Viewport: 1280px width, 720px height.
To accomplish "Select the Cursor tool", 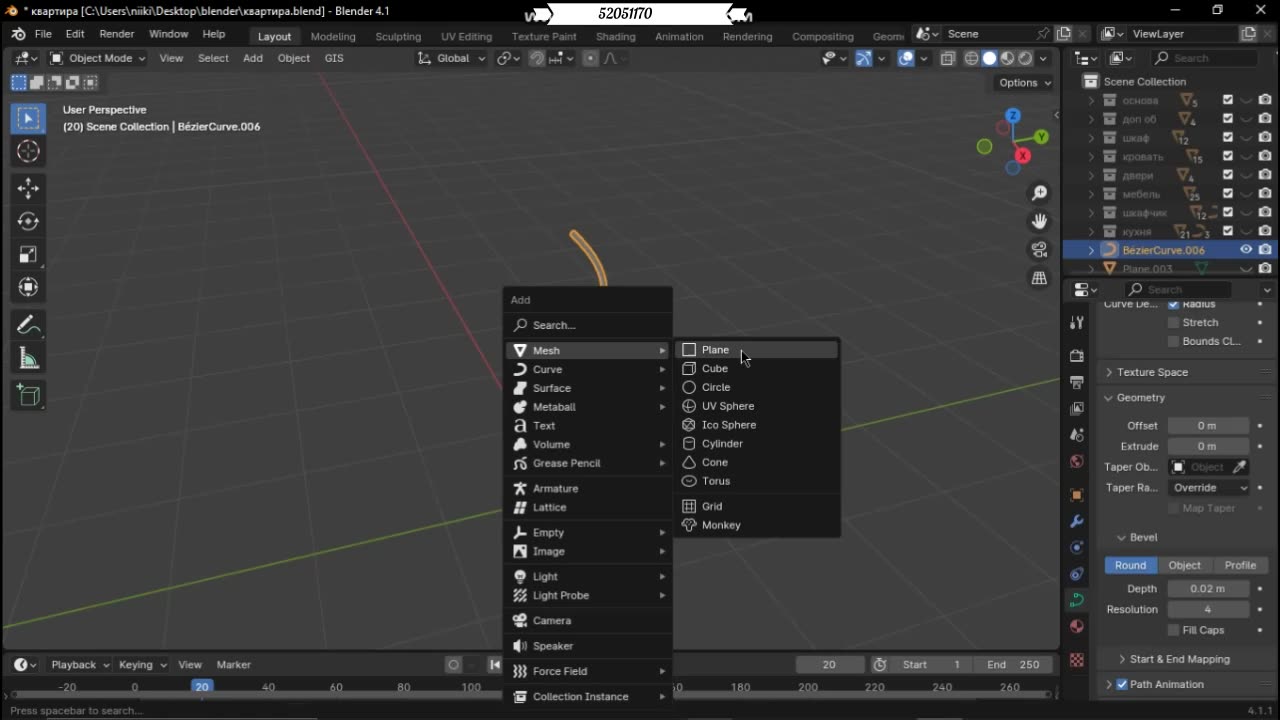I will (28, 151).
